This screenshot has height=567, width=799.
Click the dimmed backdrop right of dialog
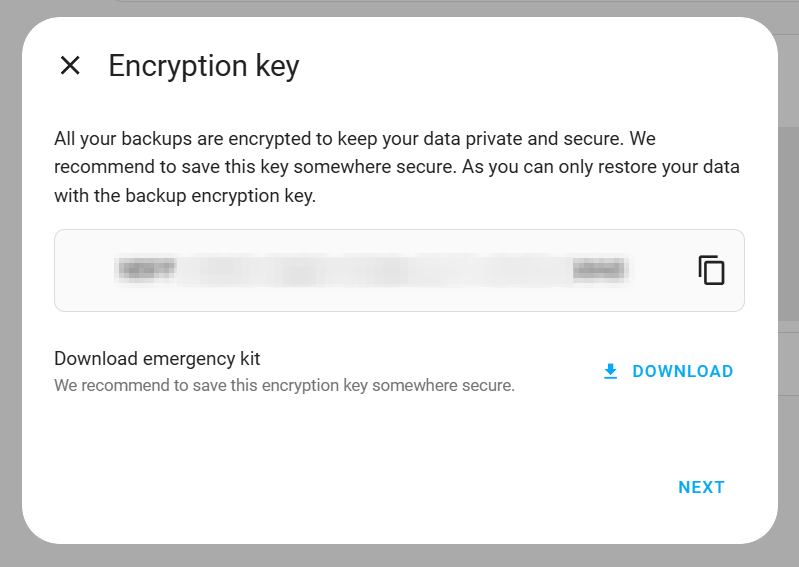tap(789, 280)
